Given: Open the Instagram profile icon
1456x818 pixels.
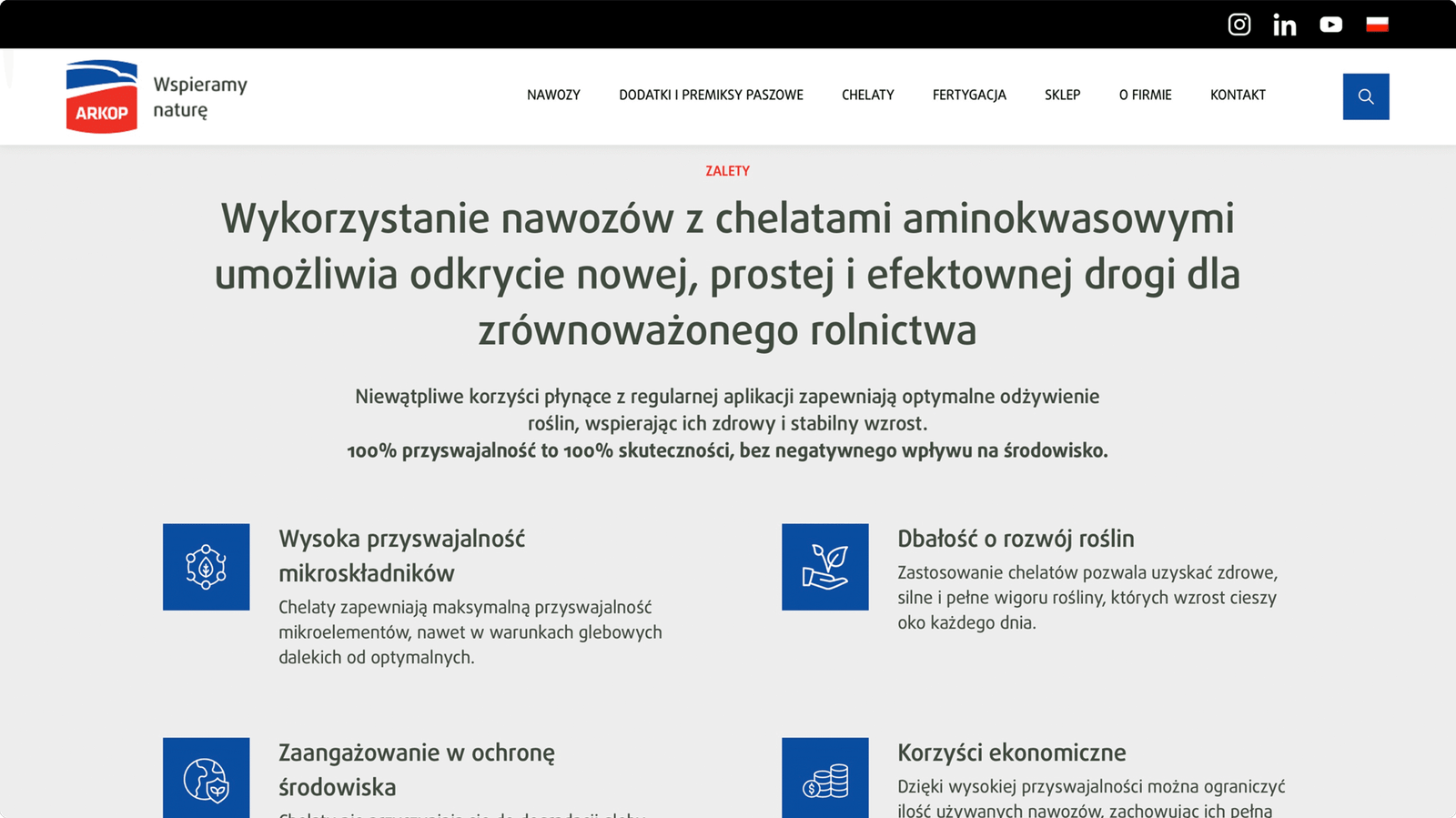Looking at the screenshot, I should point(1239,25).
